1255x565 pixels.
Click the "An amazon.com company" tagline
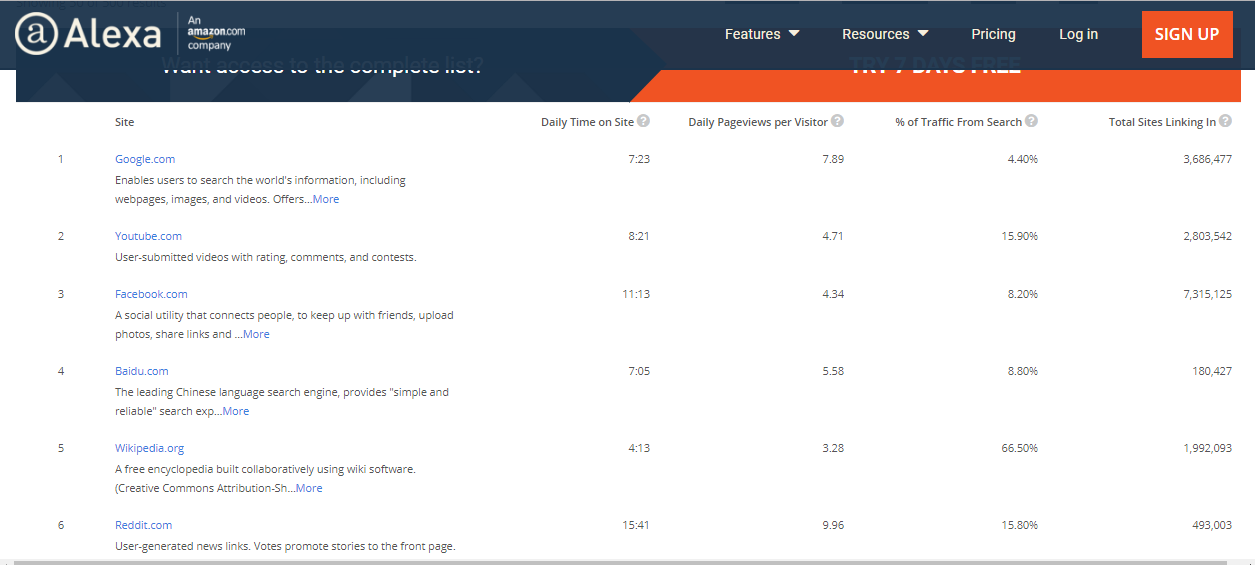(215, 33)
